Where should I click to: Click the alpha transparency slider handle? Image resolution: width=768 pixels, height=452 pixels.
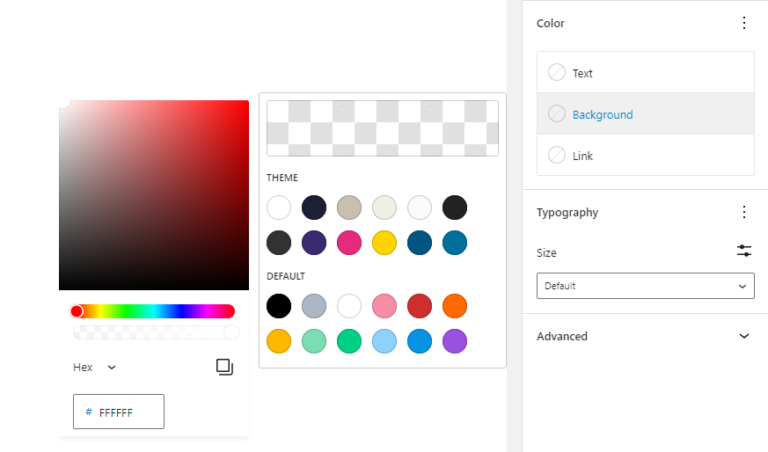(231, 332)
